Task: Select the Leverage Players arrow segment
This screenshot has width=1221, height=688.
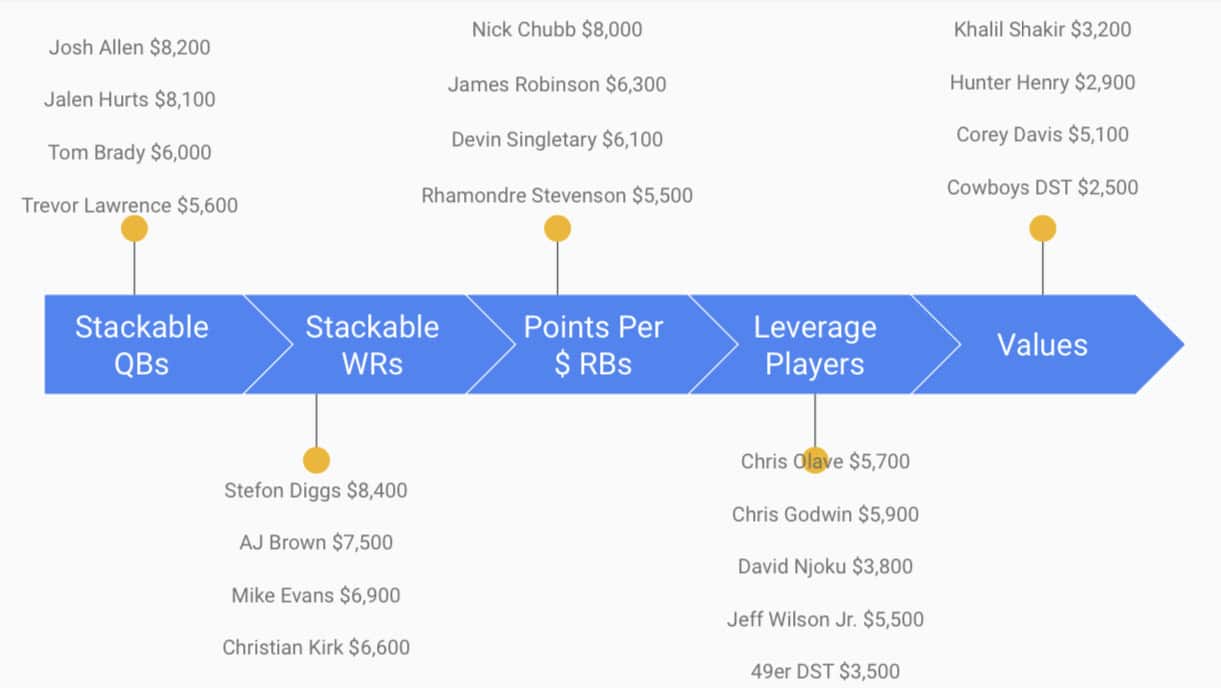Action: [816, 345]
